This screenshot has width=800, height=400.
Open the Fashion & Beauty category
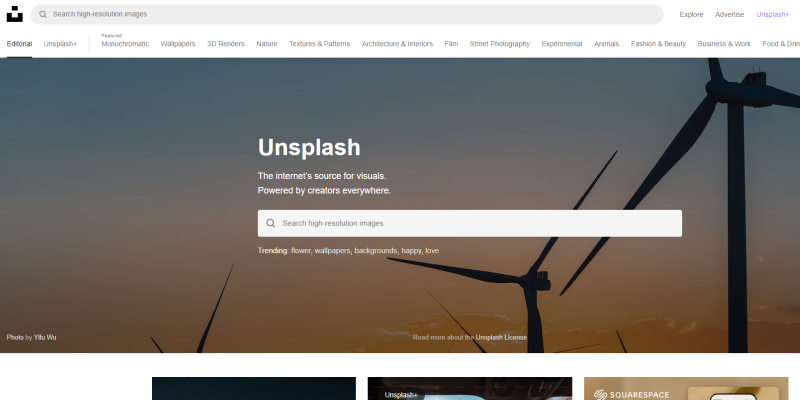(658, 44)
